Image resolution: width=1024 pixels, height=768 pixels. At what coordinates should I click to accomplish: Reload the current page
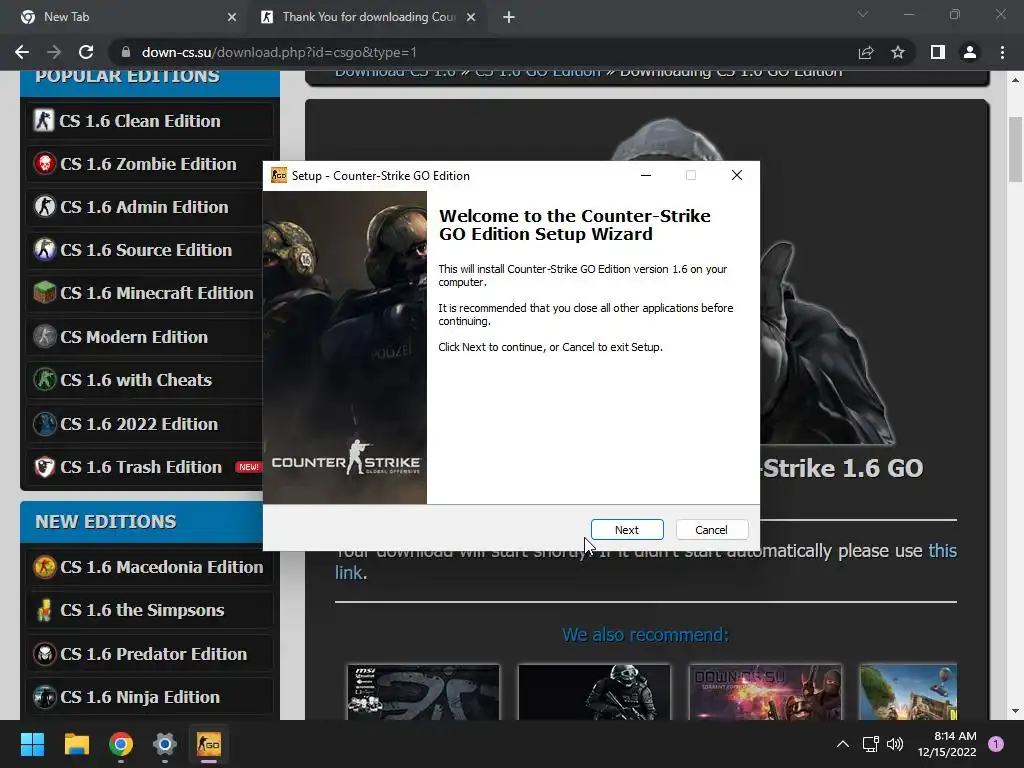pos(86,52)
